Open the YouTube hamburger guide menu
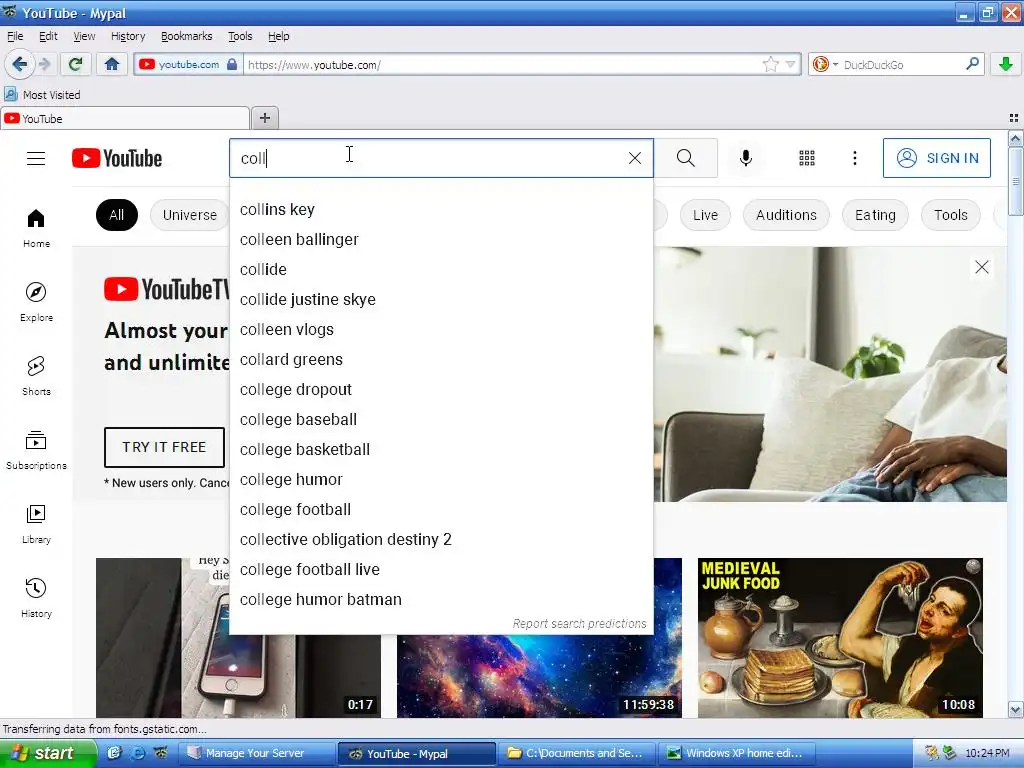Image resolution: width=1024 pixels, height=768 pixels. tap(36, 158)
